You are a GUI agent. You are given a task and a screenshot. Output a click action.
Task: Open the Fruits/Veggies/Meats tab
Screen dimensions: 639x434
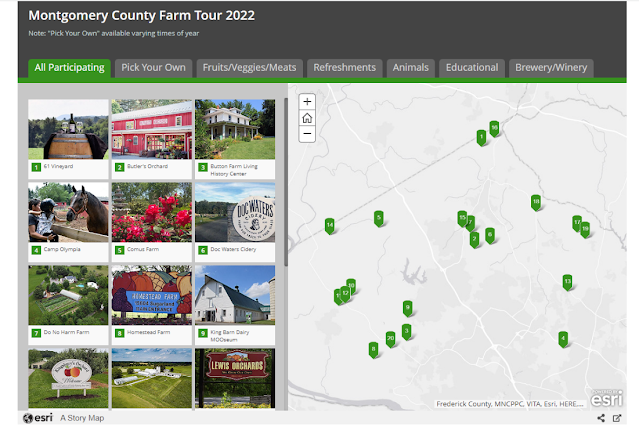[x=249, y=68]
